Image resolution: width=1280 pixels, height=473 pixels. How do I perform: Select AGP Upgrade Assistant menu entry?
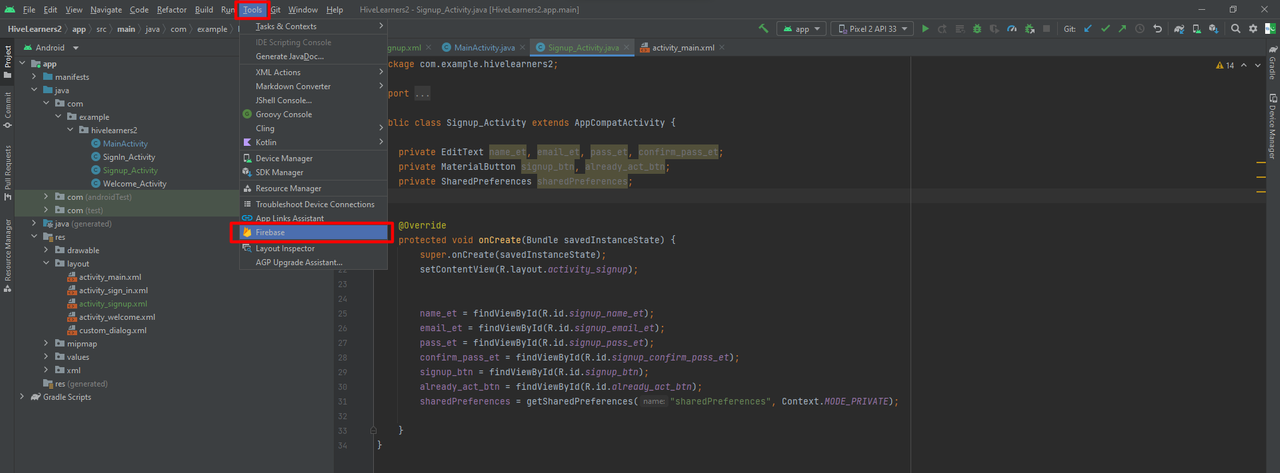point(313,262)
